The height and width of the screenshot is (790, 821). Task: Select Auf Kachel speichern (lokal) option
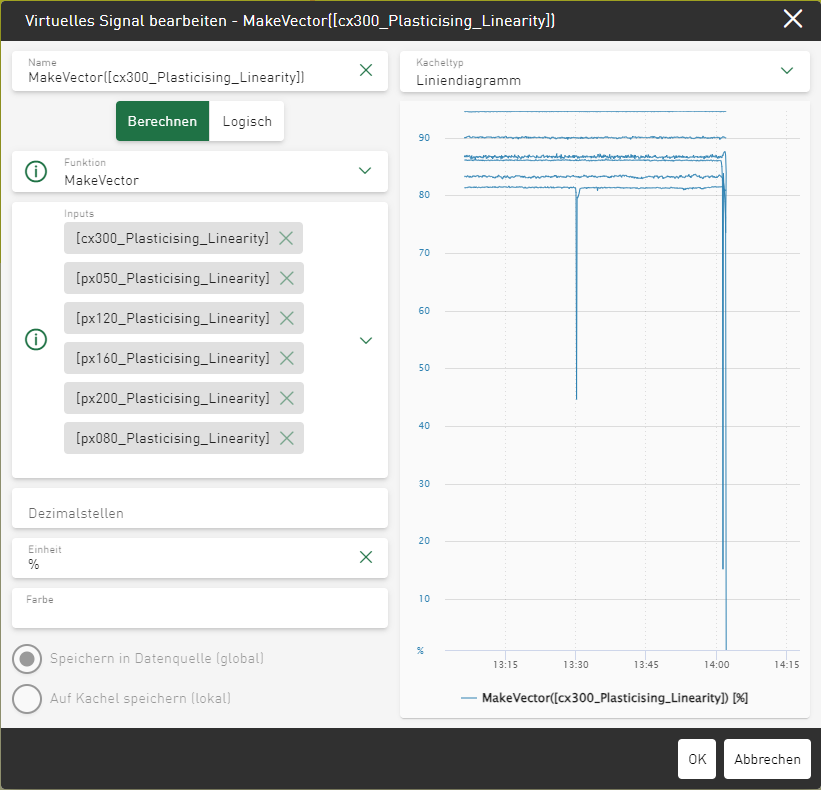[28, 699]
